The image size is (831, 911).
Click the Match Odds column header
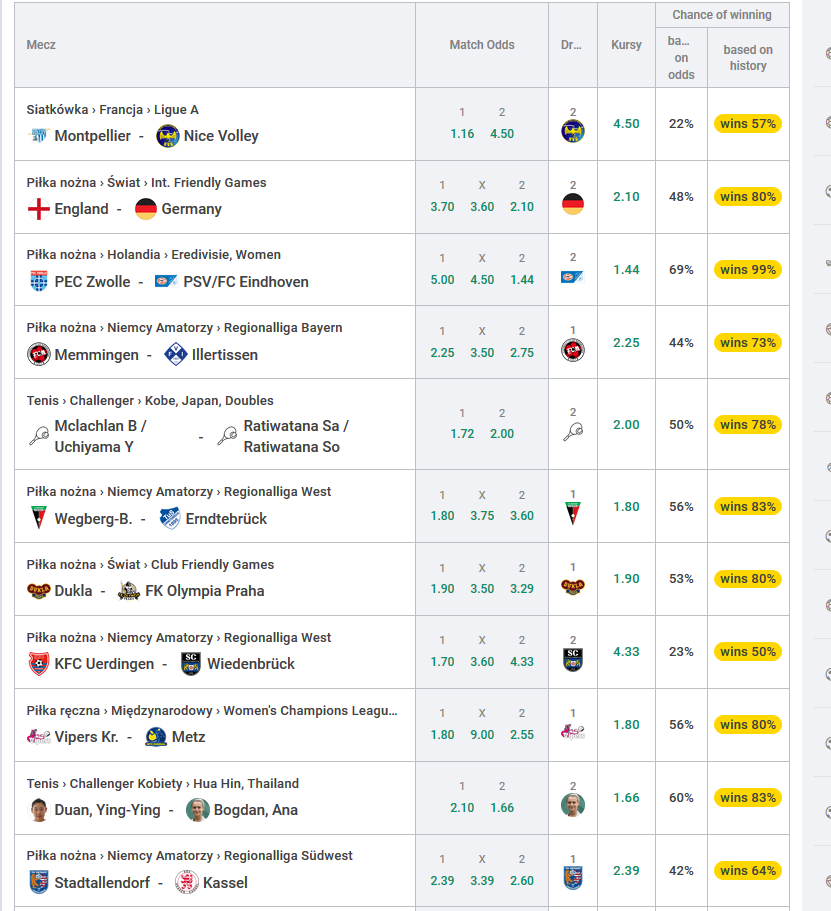coord(482,45)
